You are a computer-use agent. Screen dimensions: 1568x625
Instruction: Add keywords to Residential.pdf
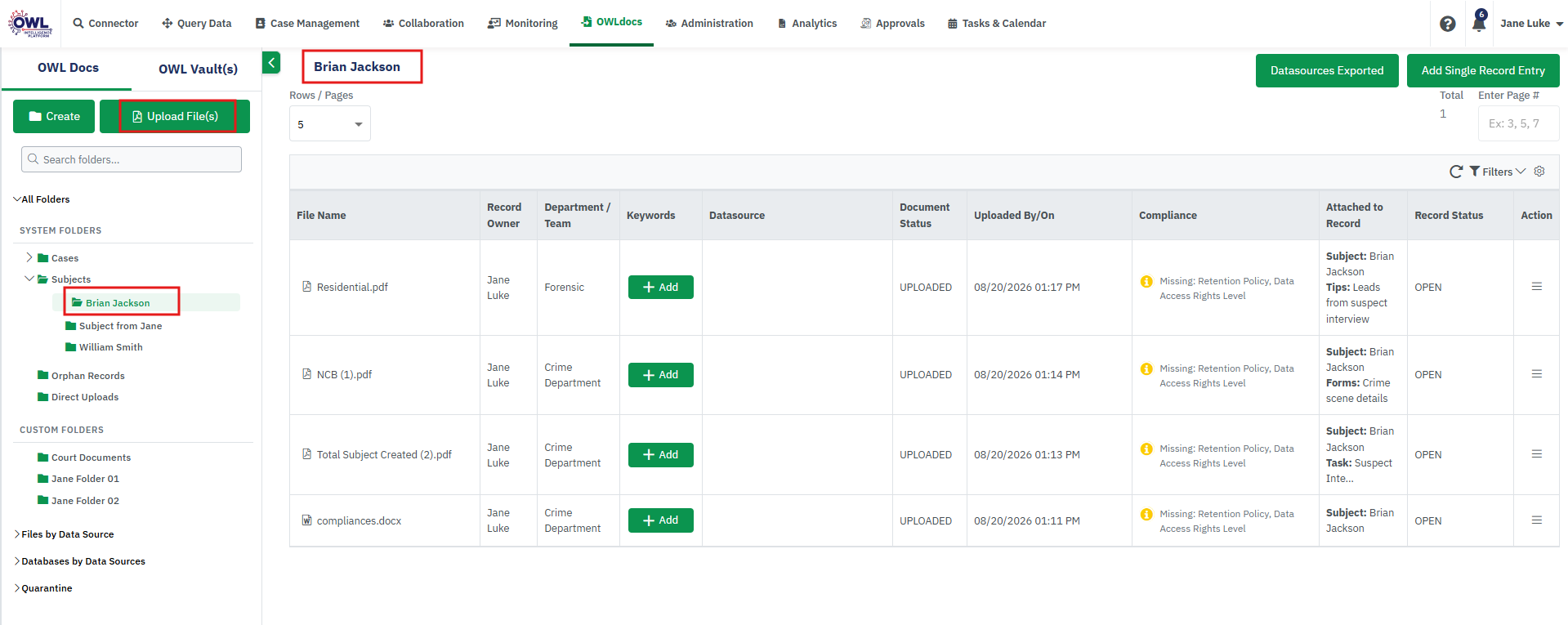(x=661, y=287)
